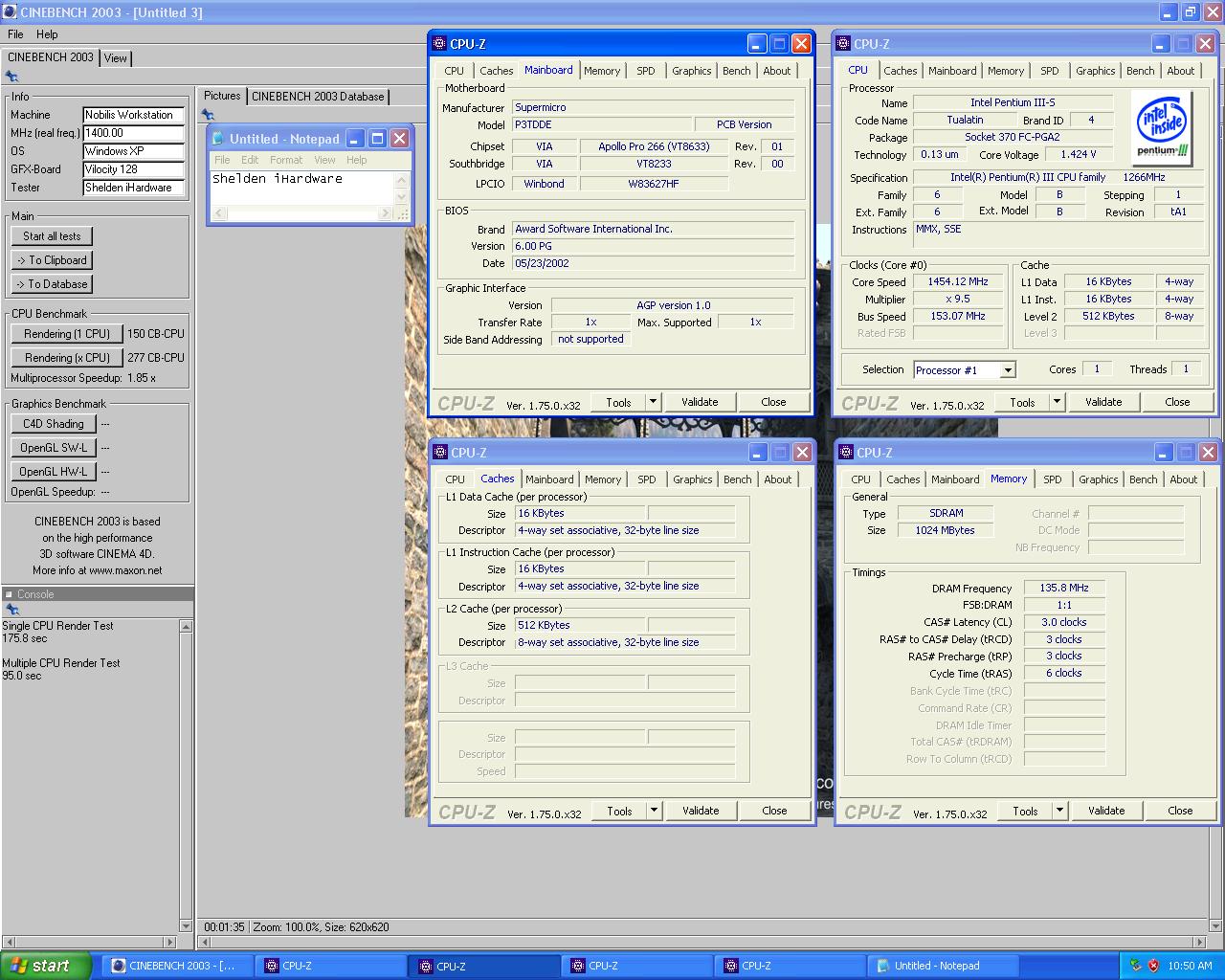Click the title bar icon of the CPU-Z Processor window
The width and height of the screenshot is (1225, 980).
843,44
